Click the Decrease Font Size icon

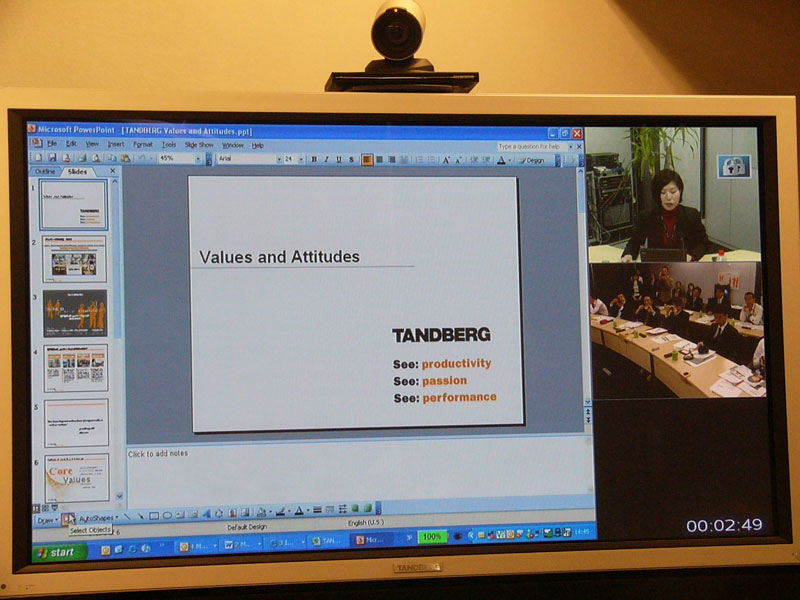[x=458, y=160]
